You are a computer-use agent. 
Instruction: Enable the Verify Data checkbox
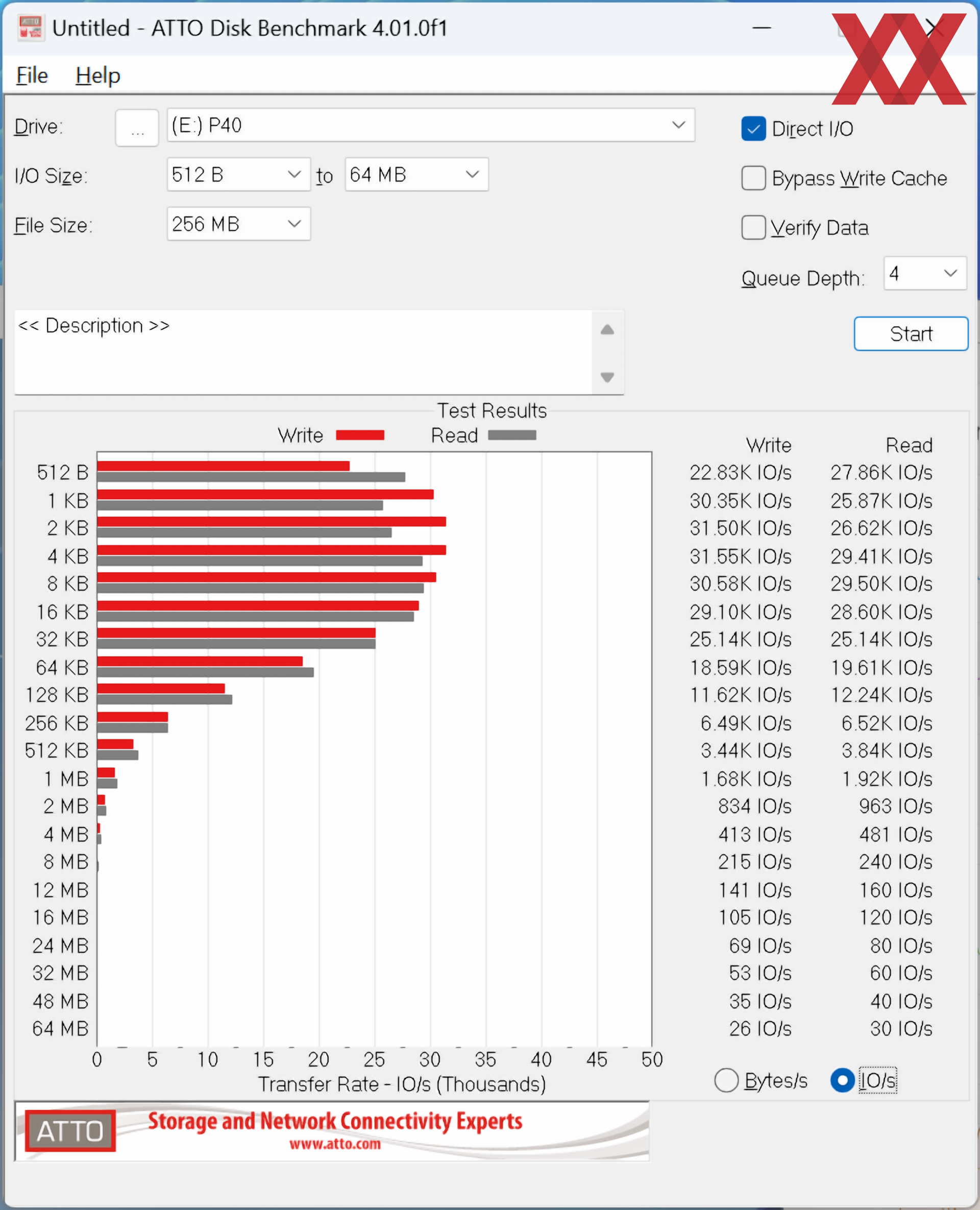coord(753,228)
